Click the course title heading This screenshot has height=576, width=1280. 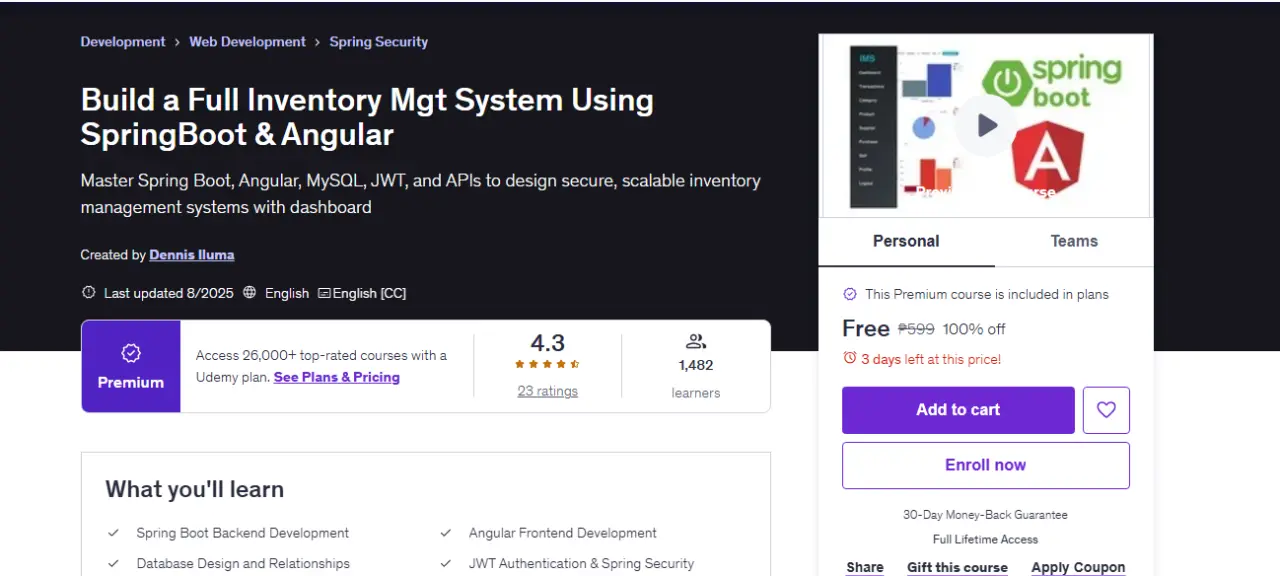pos(367,116)
